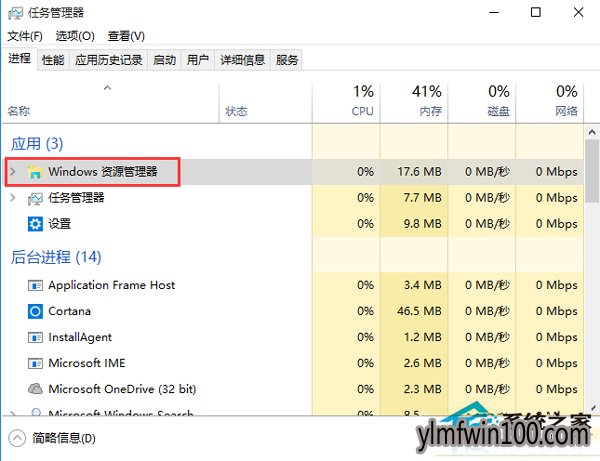The width and height of the screenshot is (600, 461).
Task: Sort by the 名称 column header
Action: click(111, 103)
